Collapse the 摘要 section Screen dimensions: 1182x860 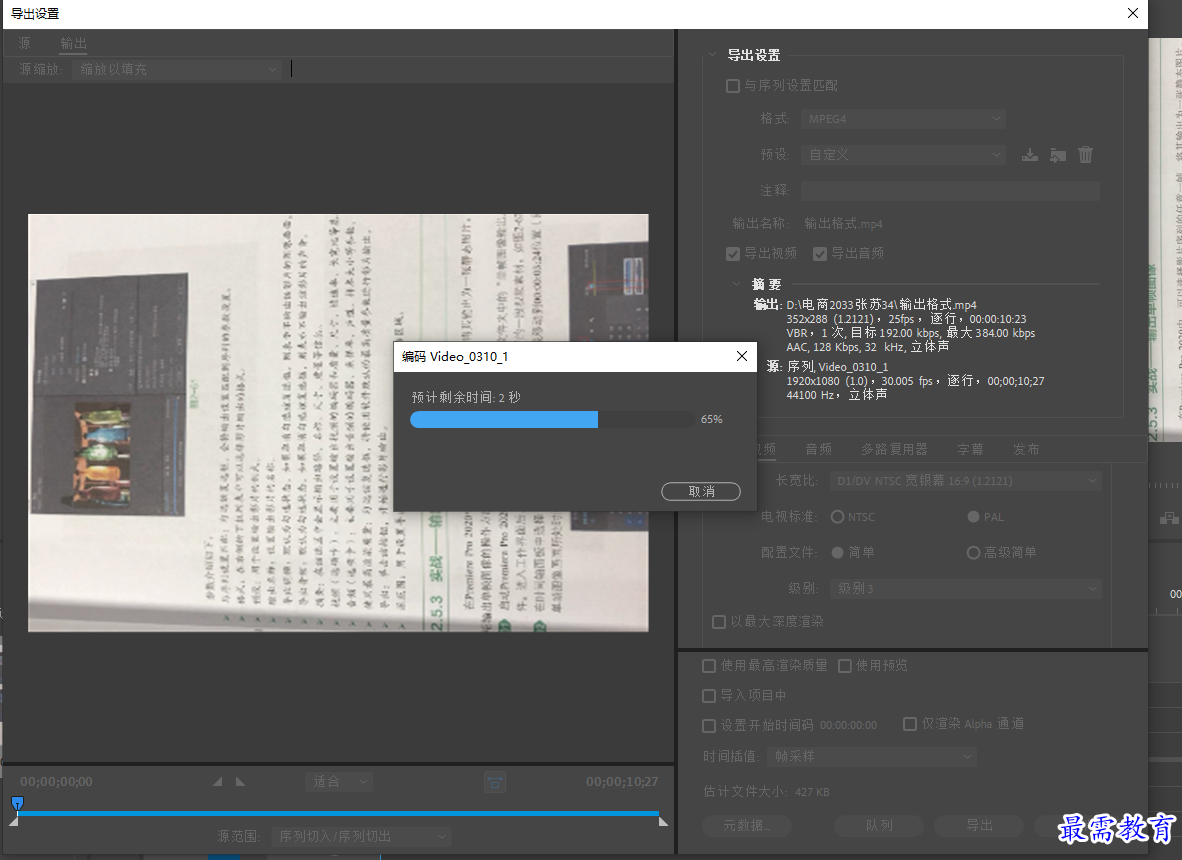click(x=736, y=284)
